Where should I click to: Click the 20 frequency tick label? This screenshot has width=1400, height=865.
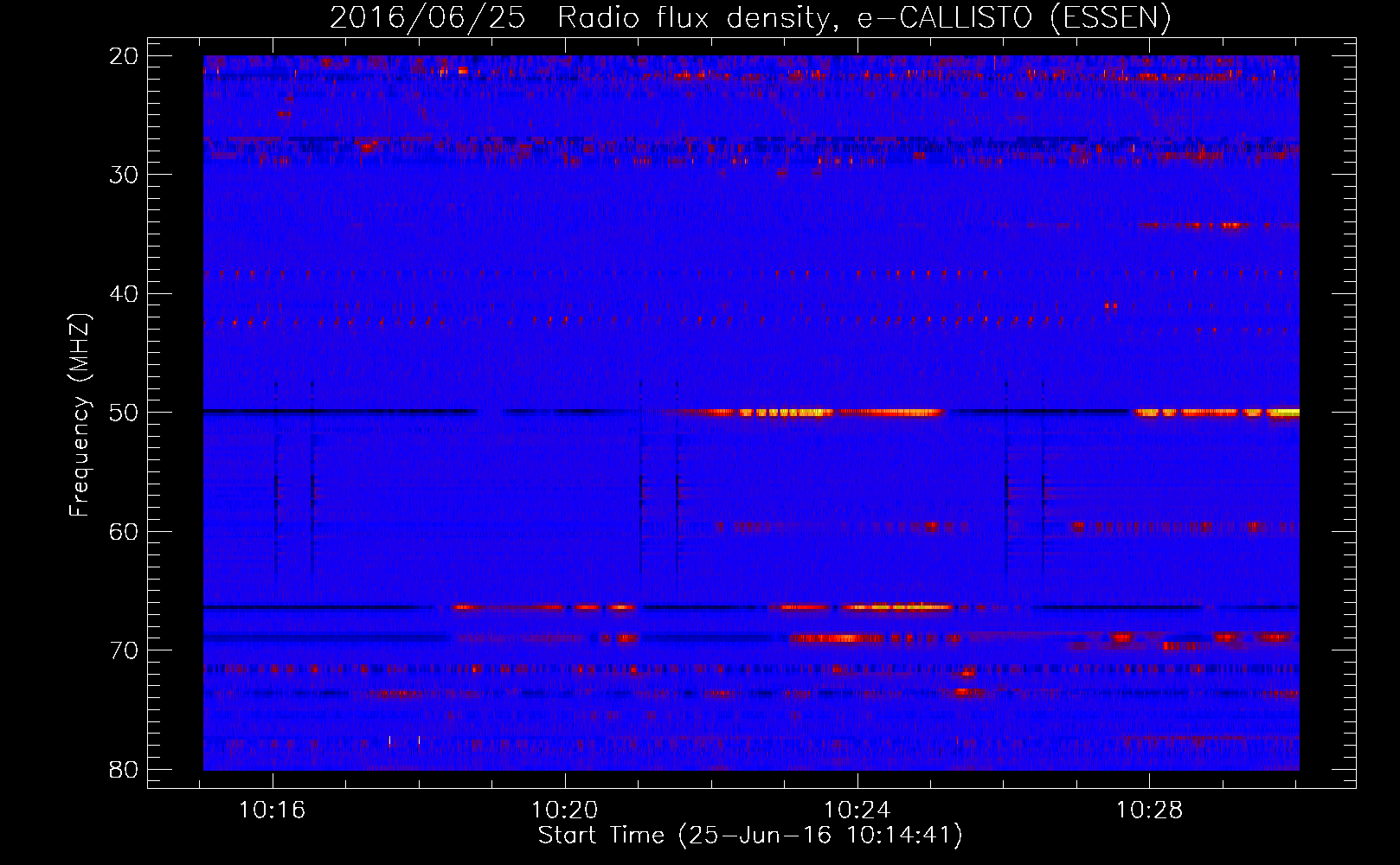(x=124, y=56)
